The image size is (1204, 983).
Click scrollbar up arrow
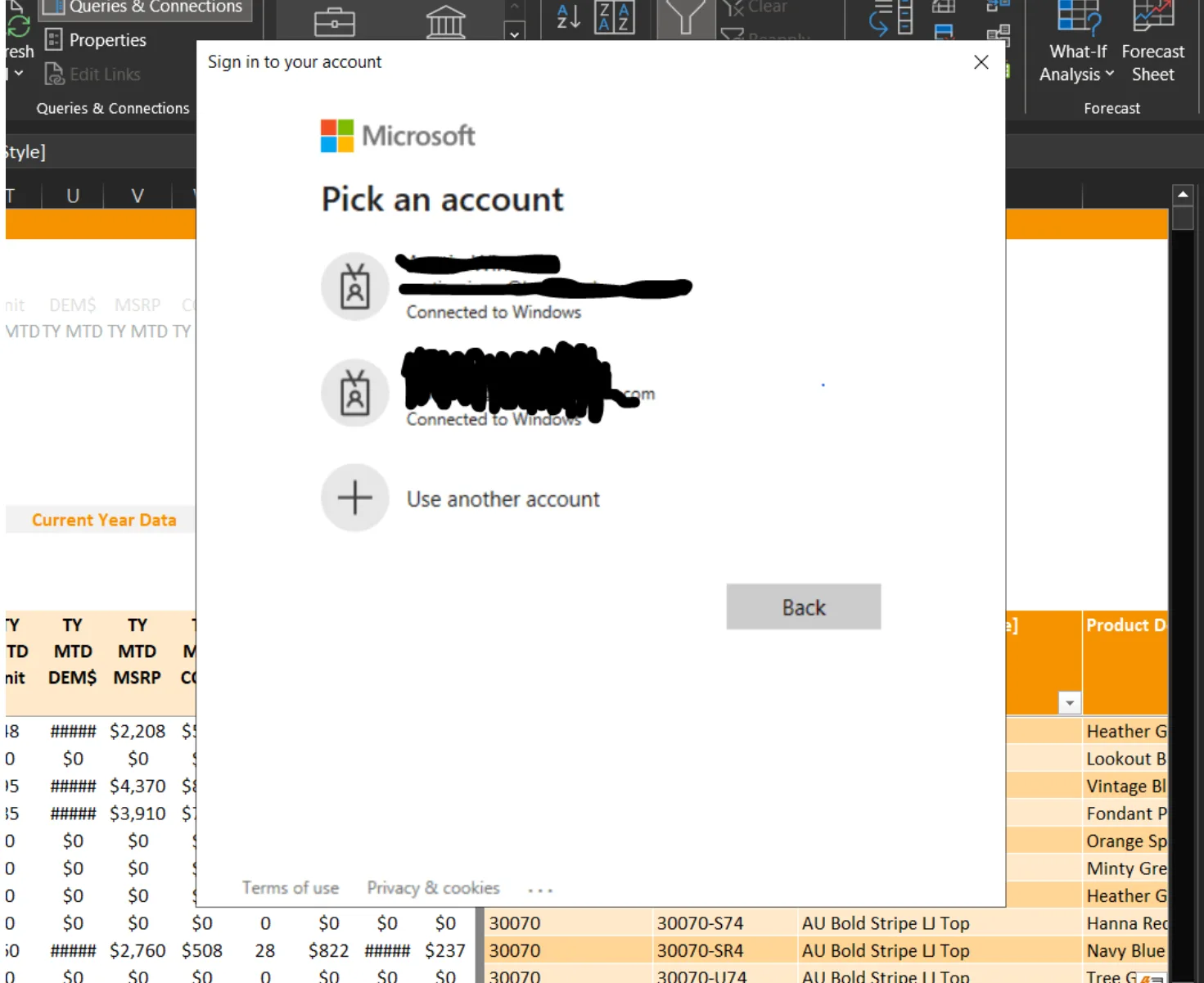[x=1183, y=194]
